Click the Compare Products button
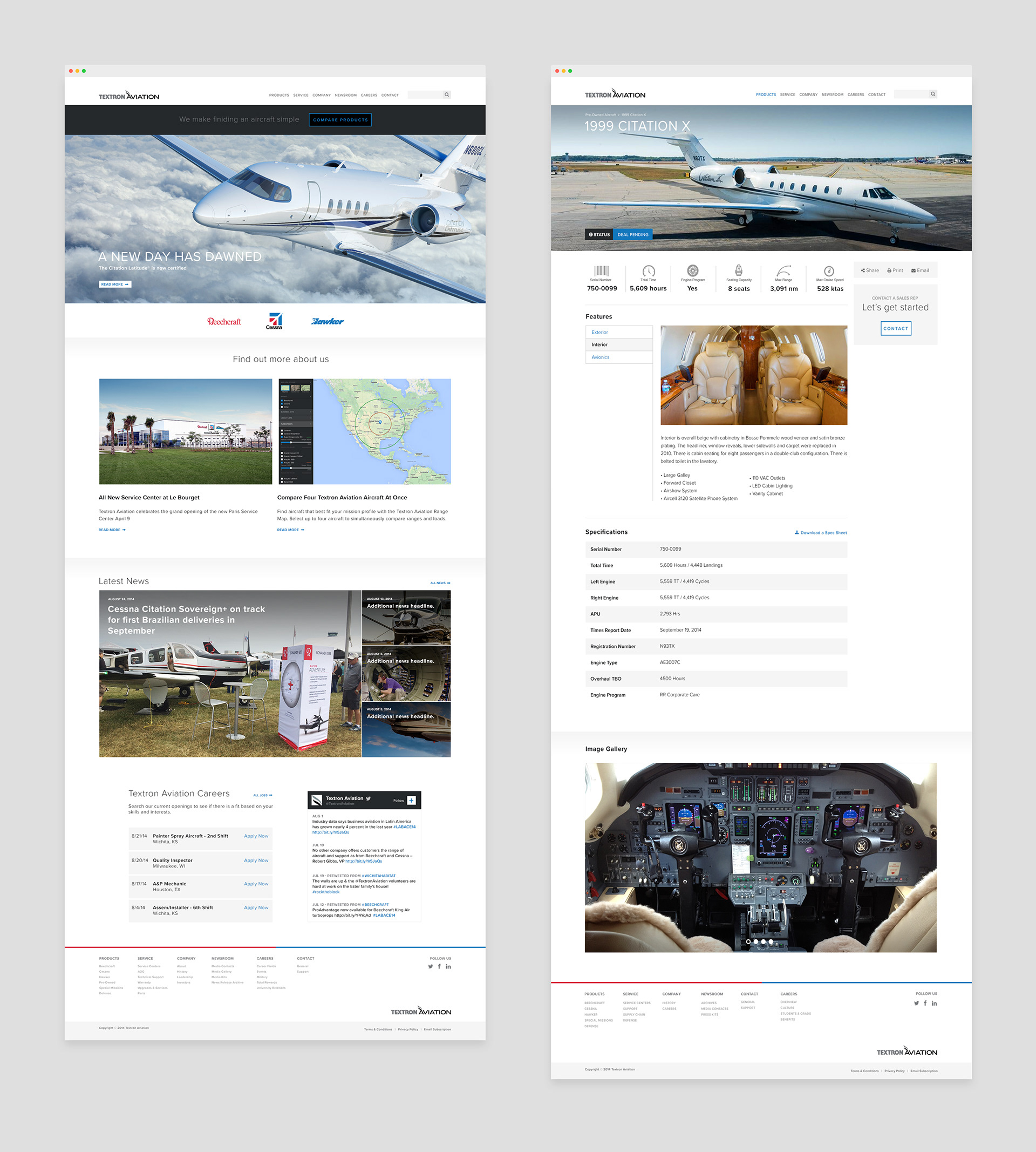1036x1152 pixels. tap(340, 120)
